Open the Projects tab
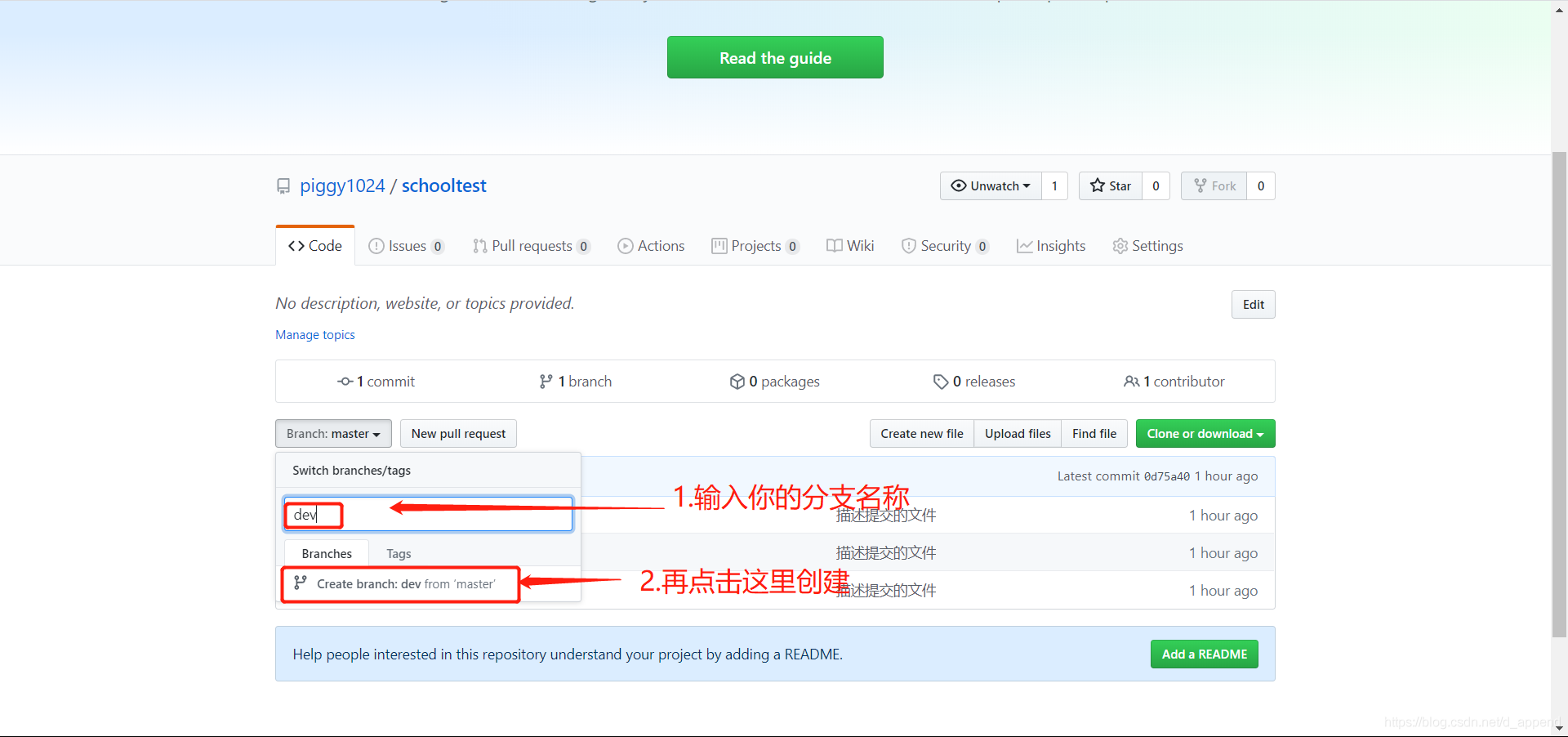 coord(755,246)
